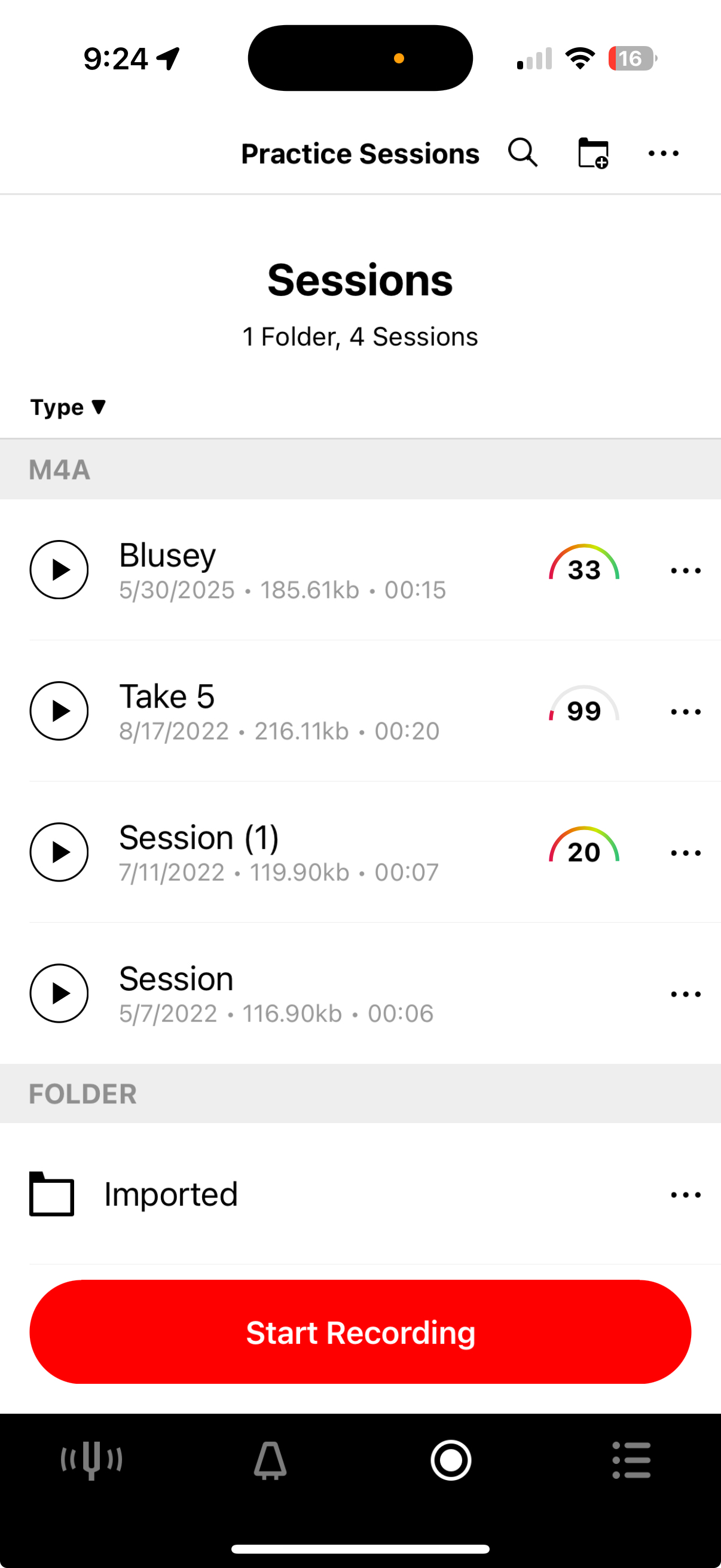Play the Blusey session
721x1568 pixels.
(x=59, y=570)
